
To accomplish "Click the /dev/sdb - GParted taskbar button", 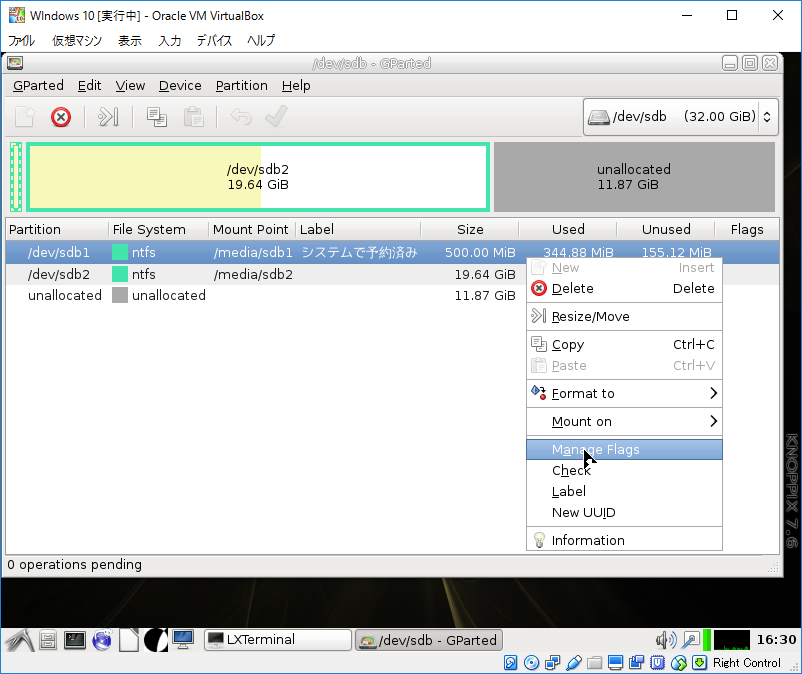I will [429, 640].
